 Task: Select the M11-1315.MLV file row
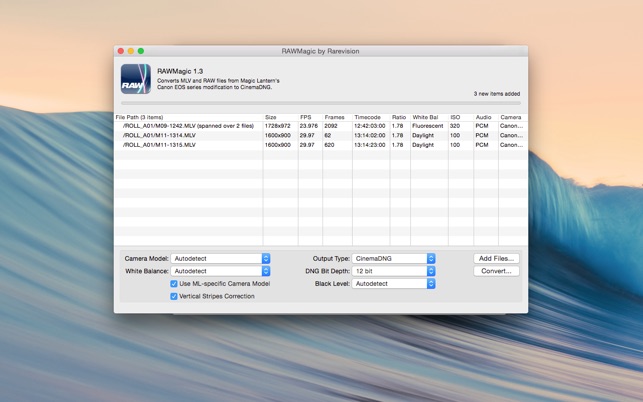(188, 145)
